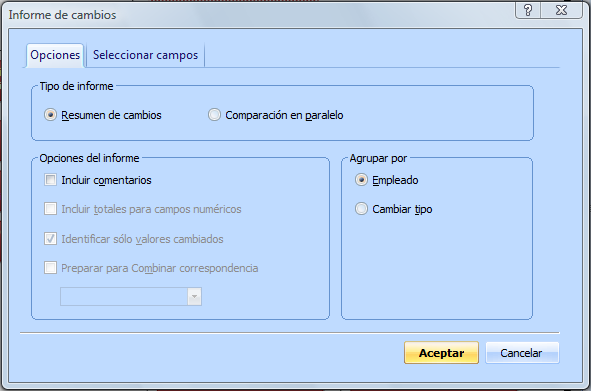Click the Aceptar button
The image size is (591, 391).
coord(441,353)
